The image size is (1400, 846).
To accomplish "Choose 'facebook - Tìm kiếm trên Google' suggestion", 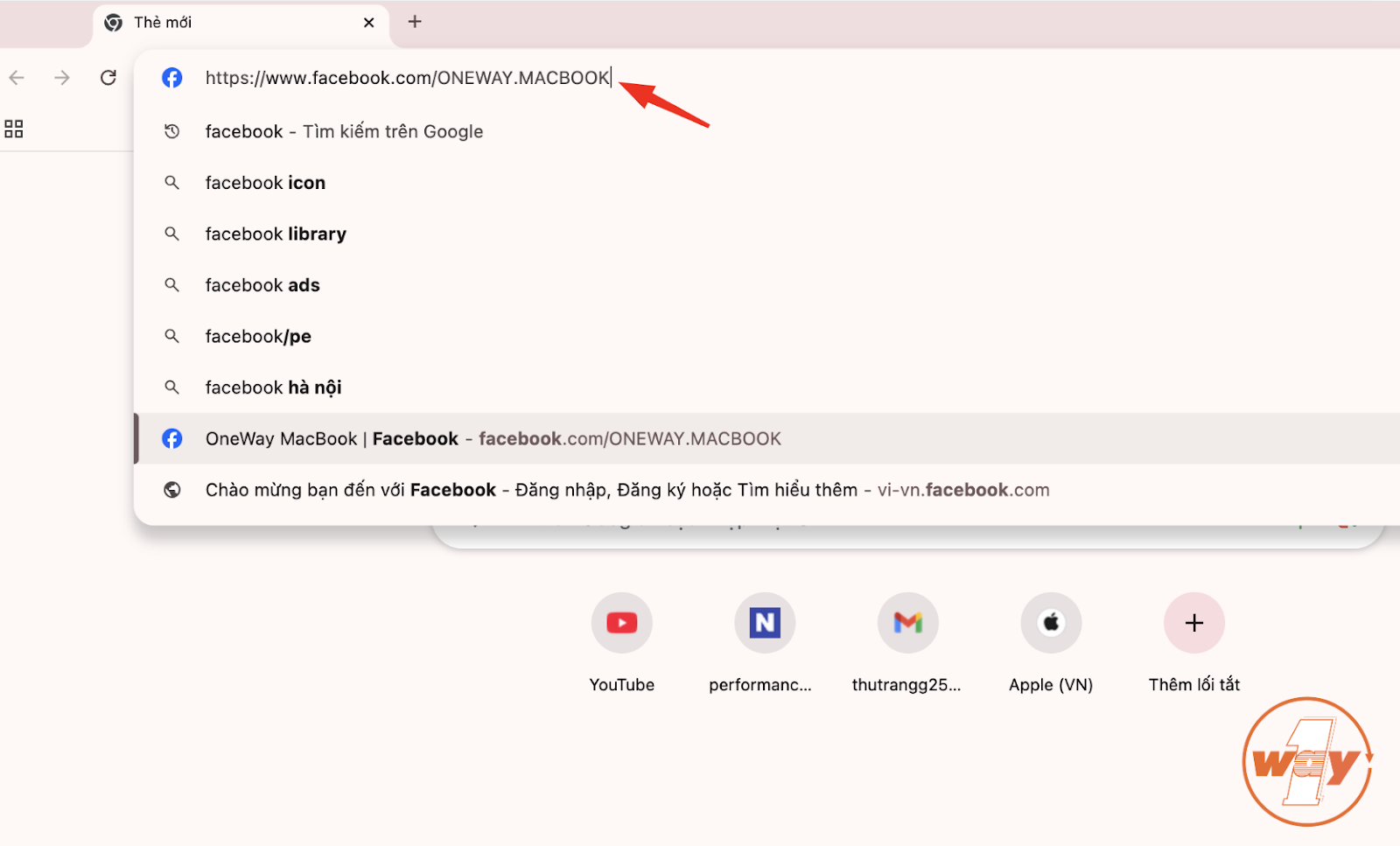I will tap(766, 131).
